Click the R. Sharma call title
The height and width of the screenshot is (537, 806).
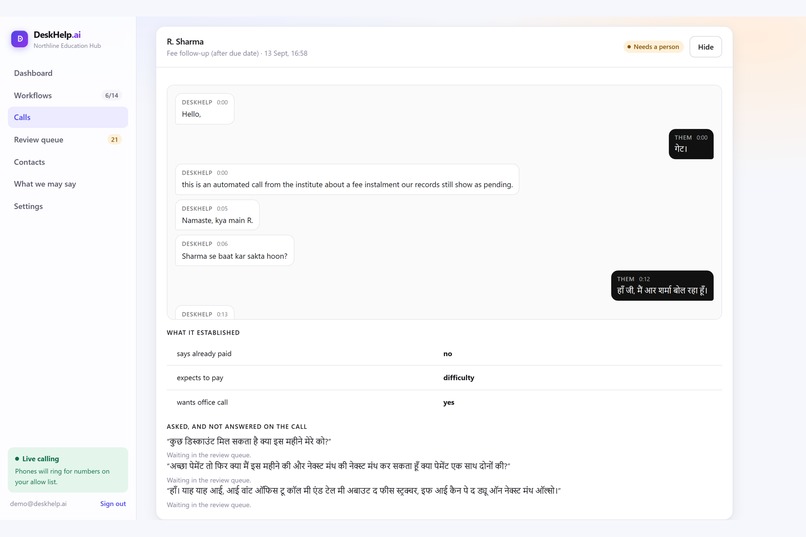tap(185, 42)
